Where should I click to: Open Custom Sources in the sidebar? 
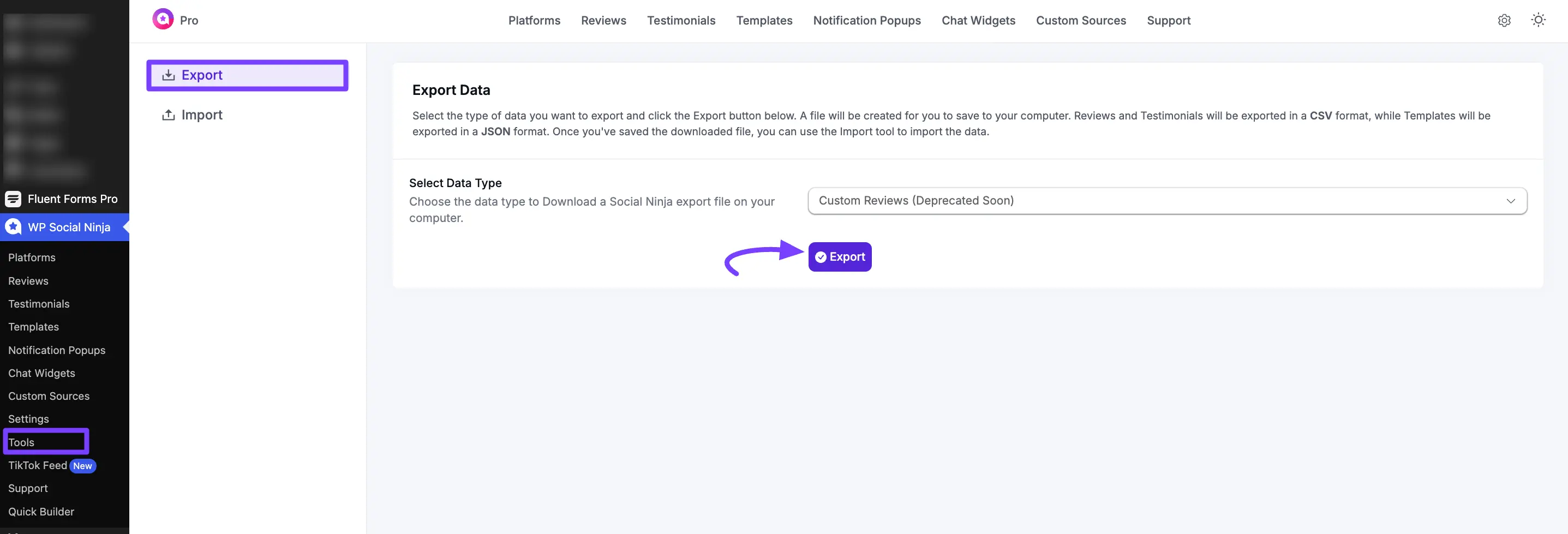[49, 396]
